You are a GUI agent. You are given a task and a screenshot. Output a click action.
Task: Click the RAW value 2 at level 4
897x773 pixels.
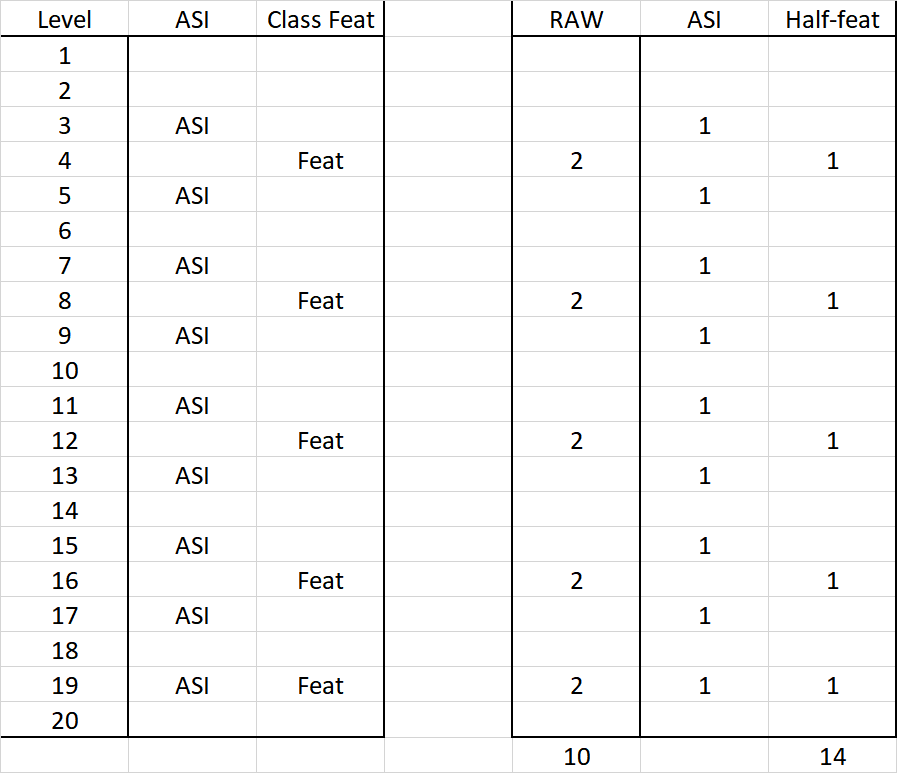point(576,160)
